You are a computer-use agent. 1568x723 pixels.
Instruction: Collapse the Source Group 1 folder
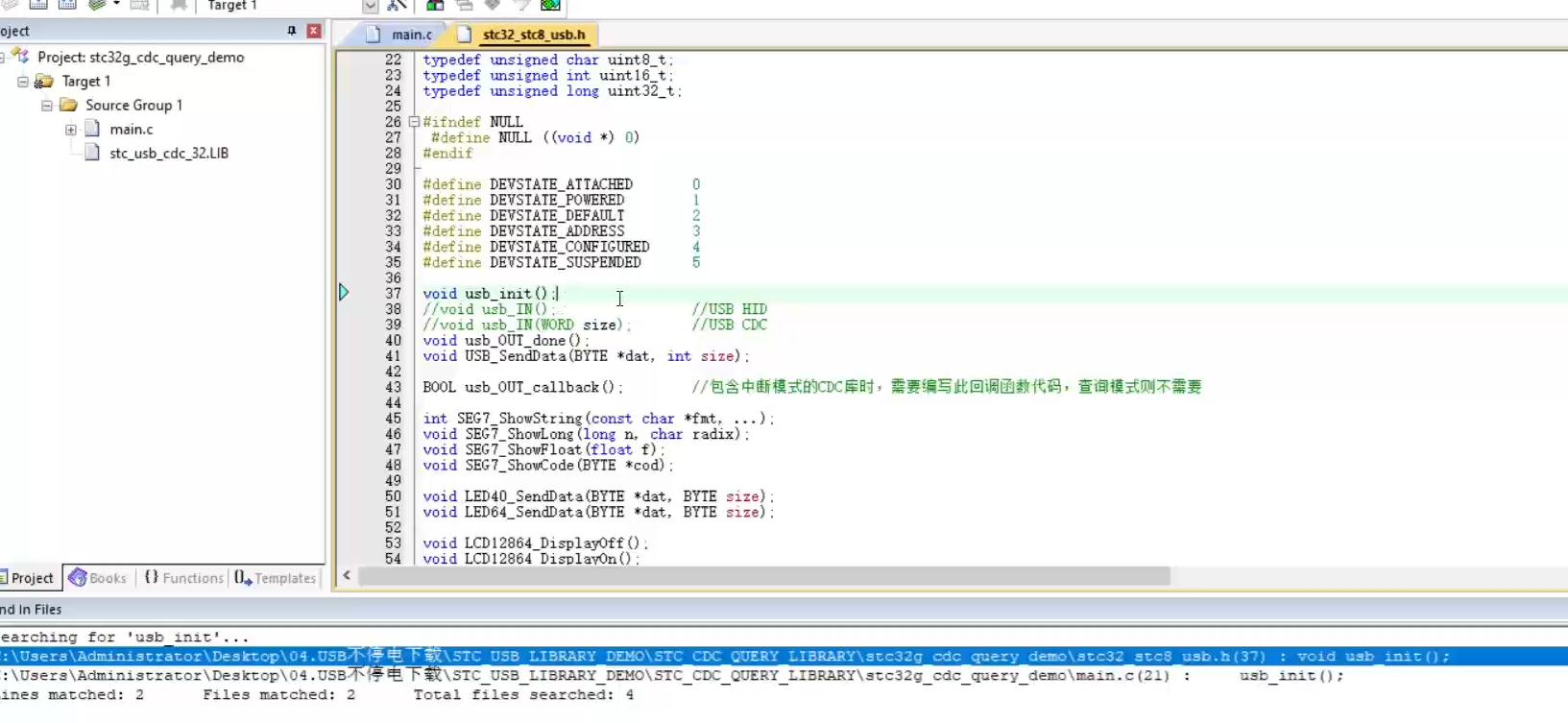tap(46, 106)
